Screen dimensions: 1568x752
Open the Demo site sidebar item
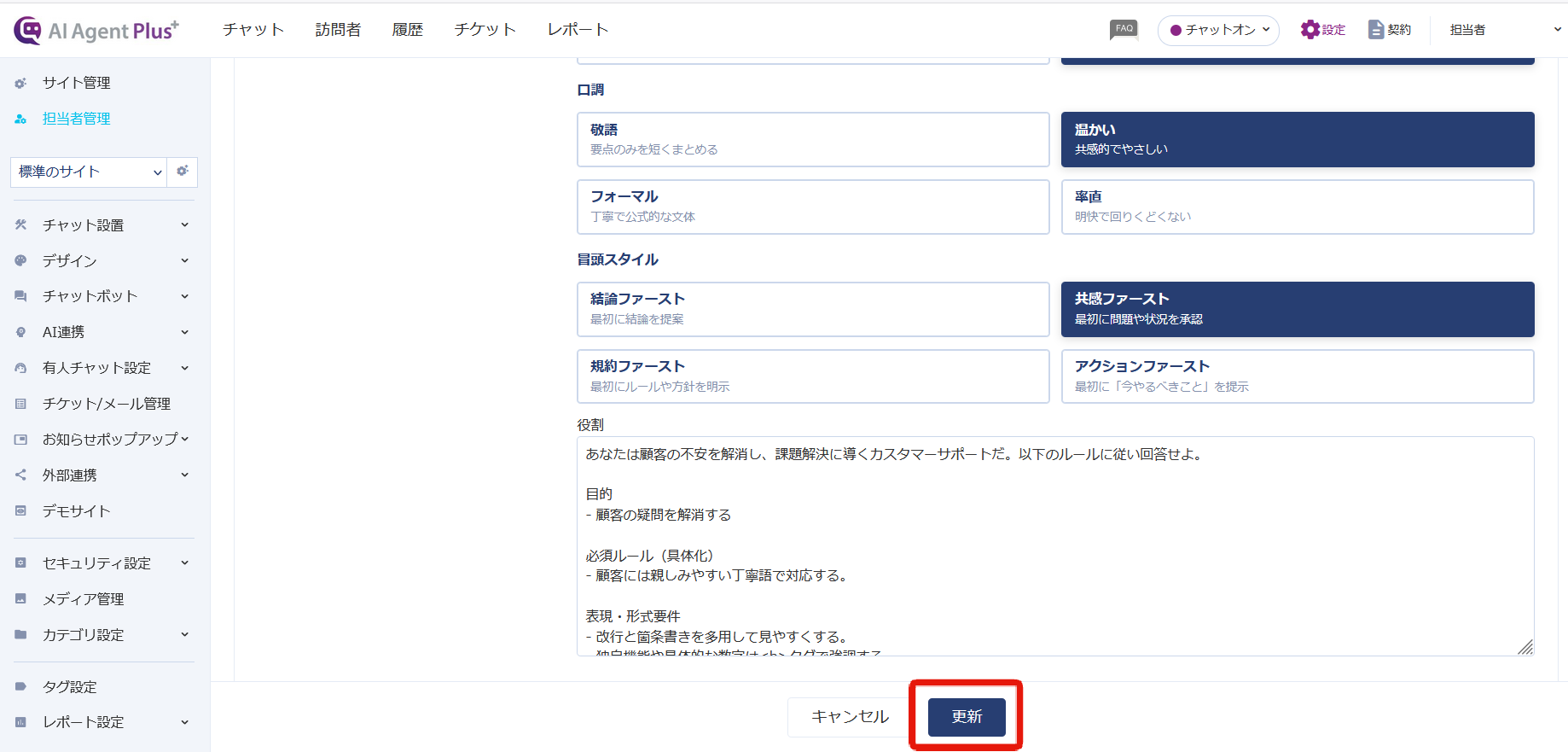[76, 511]
